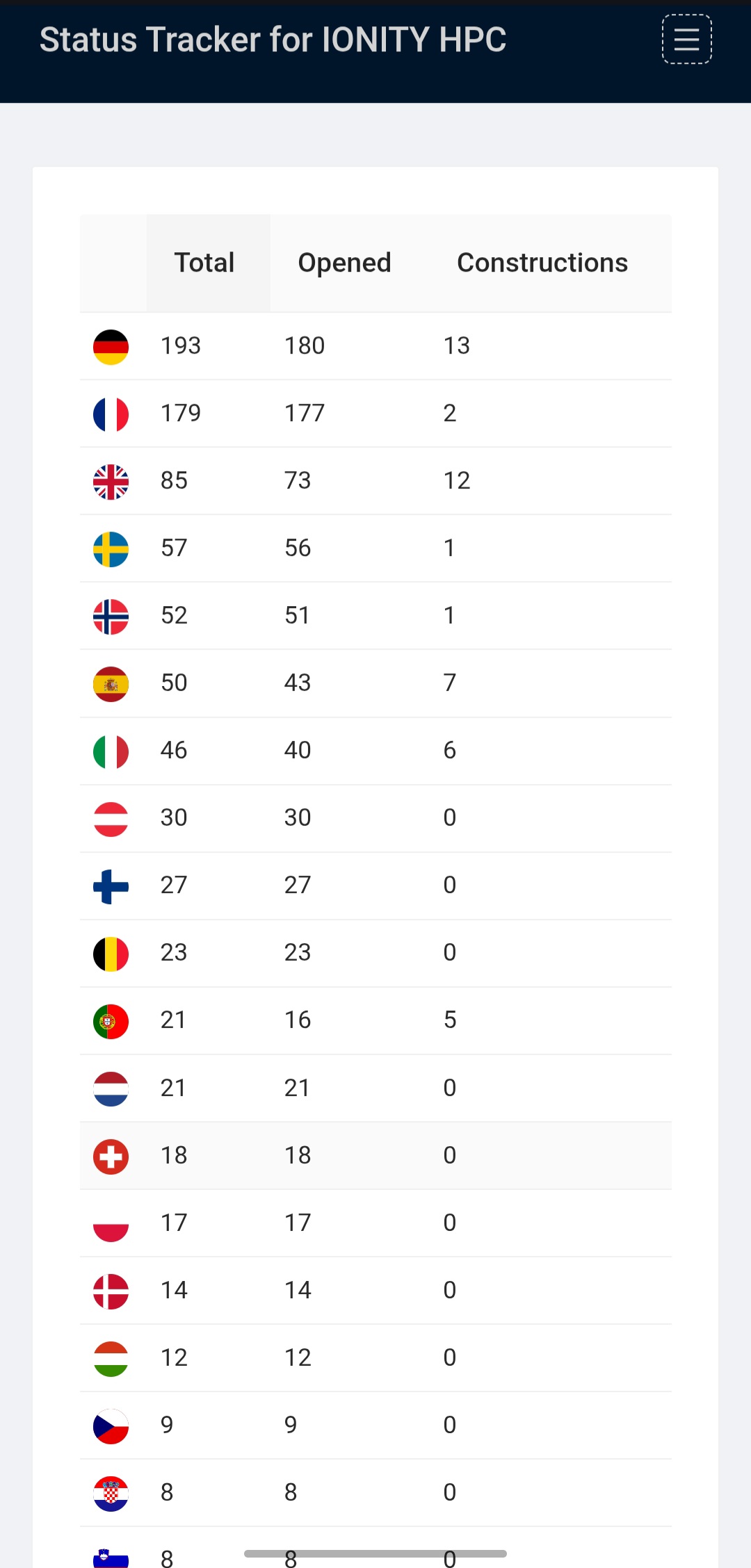751x1568 pixels.
Task: Click France's opened count 177
Action: pos(305,414)
